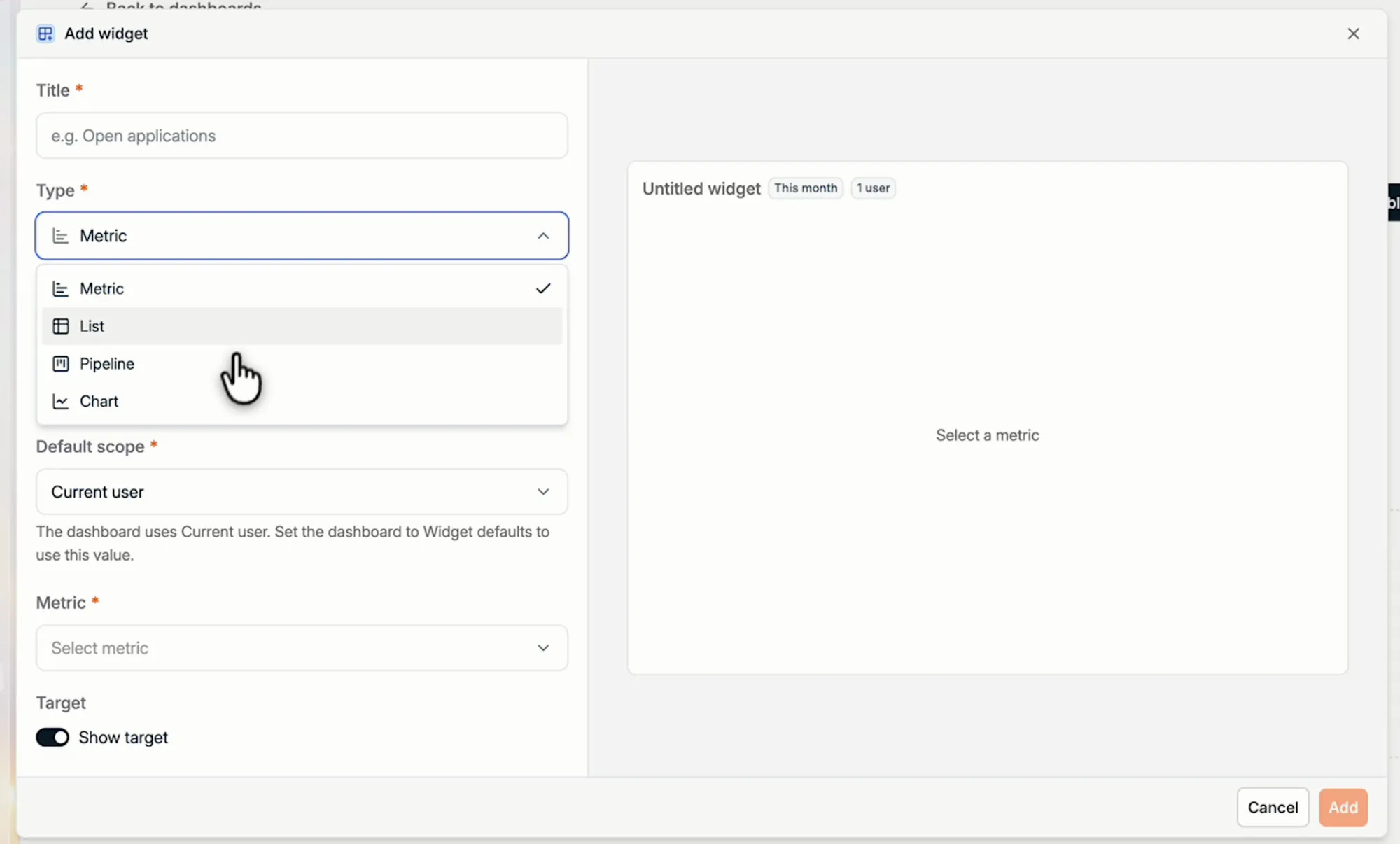This screenshot has width=1400, height=844.
Task: Open the Select metric dropdown
Action: 302,648
